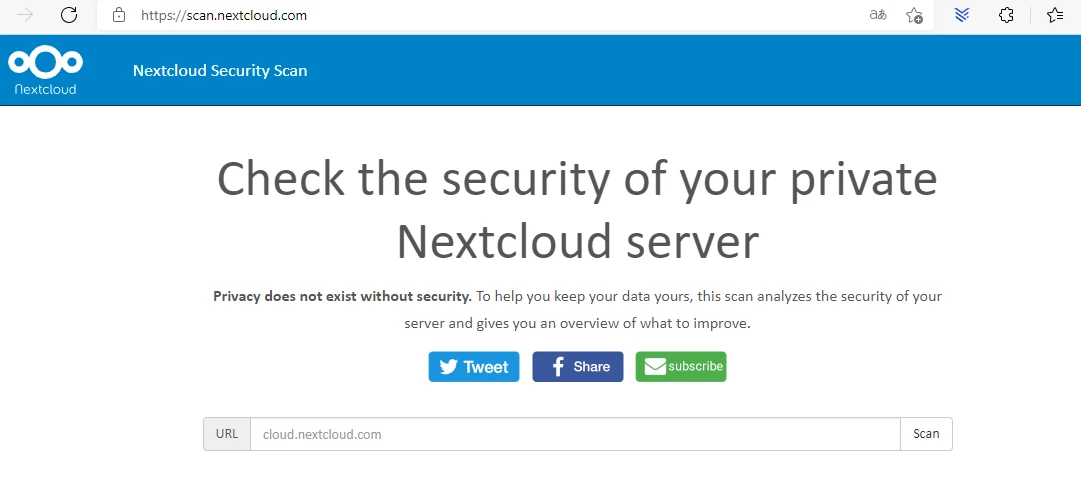Open the browser extensions puzzle icon

[x=1007, y=15]
